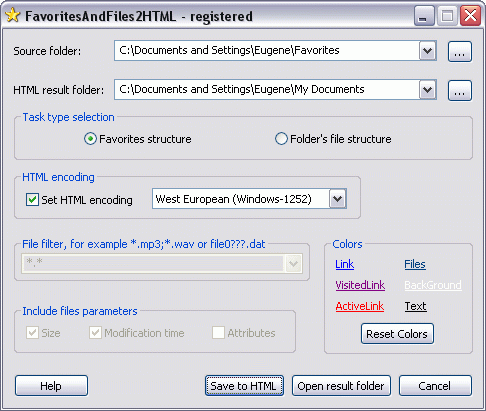Change the BackGround color
Image resolution: width=486 pixels, height=411 pixels.
pyautogui.click(x=433, y=285)
